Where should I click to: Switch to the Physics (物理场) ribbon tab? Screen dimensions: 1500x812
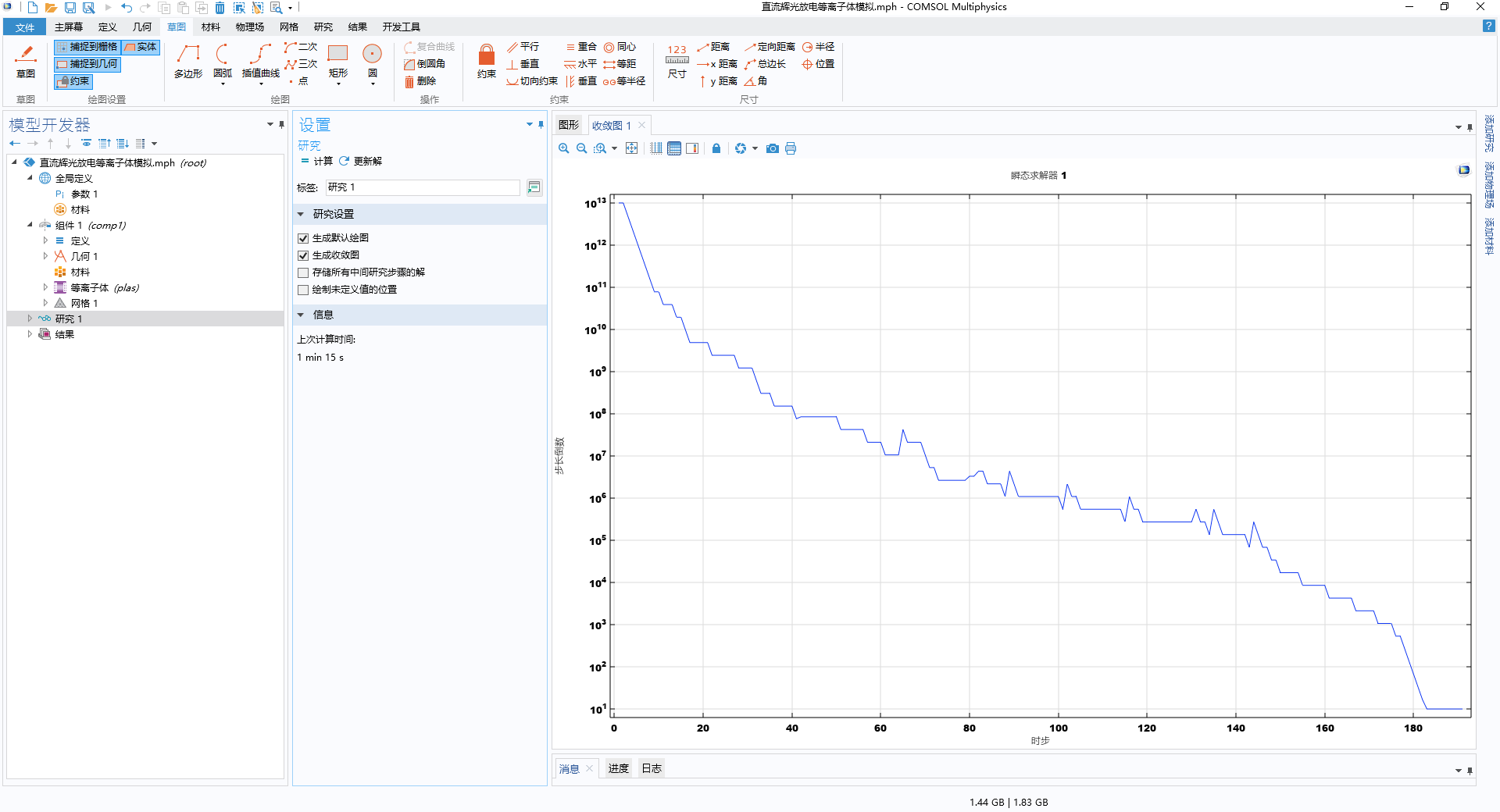click(250, 27)
